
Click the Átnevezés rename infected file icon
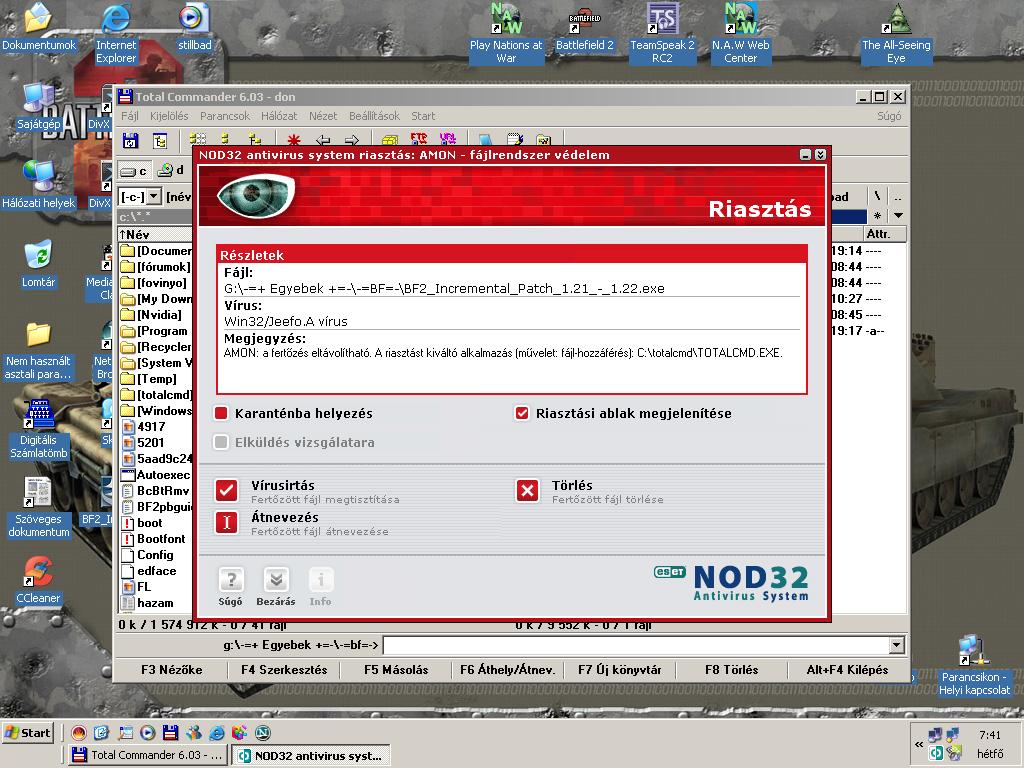tap(227, 522)
